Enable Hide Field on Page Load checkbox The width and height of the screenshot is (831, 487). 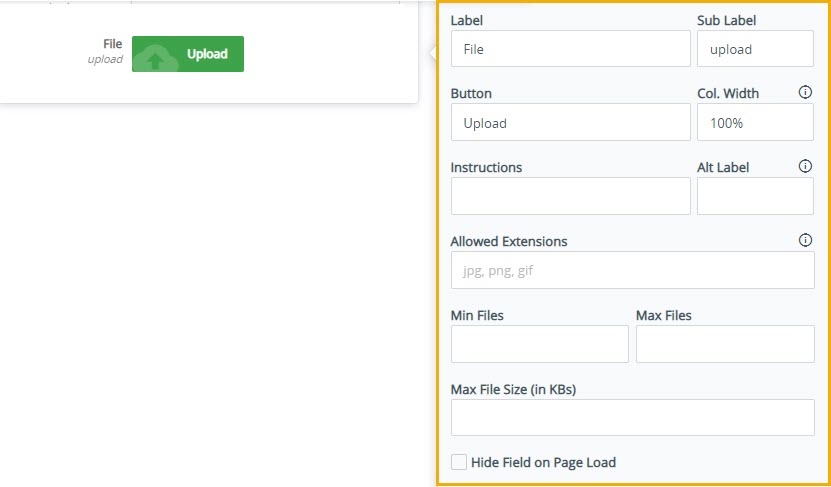pyautogui.click(x=458, y=462)
